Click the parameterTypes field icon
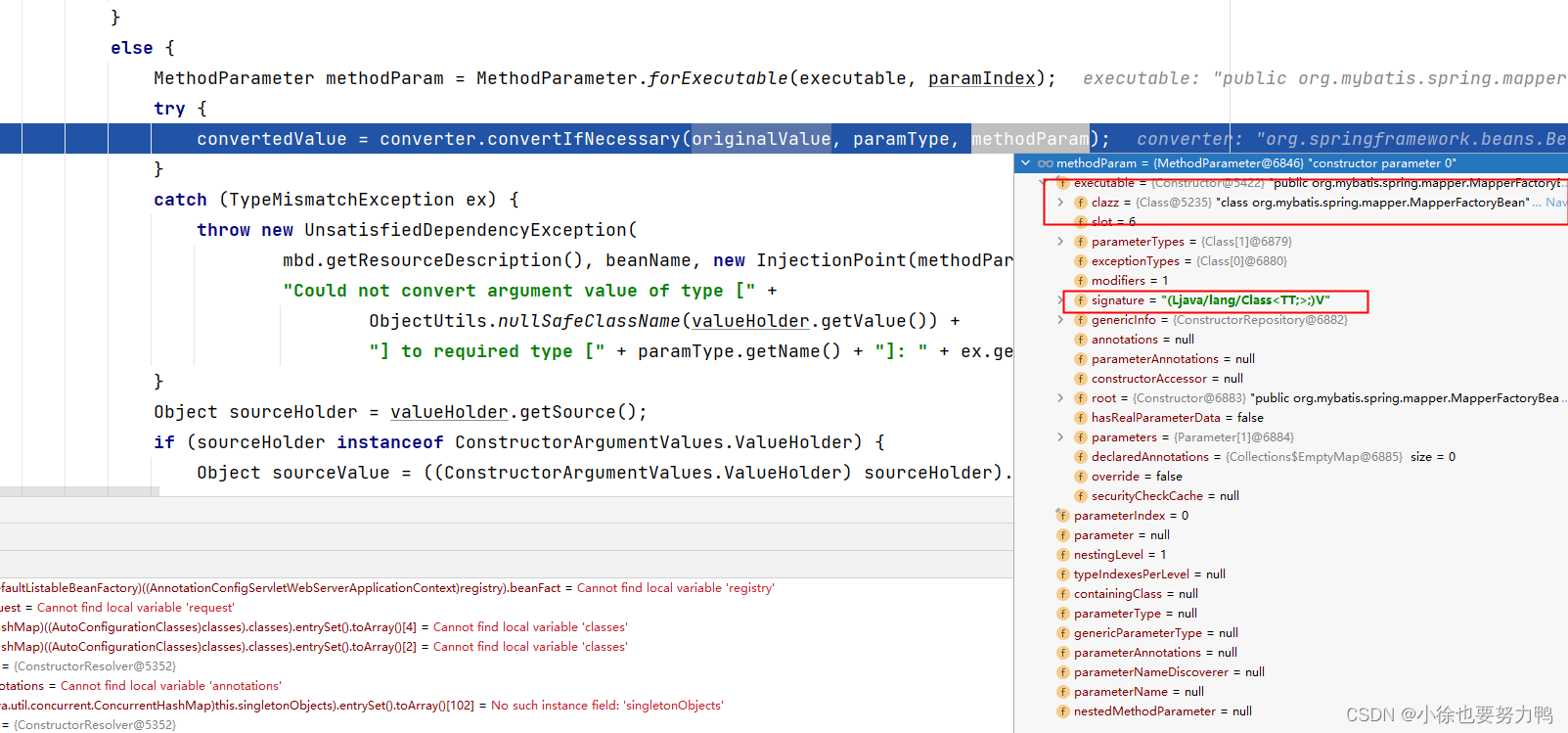This screenshot has width=1568, height=733. 1080,242
